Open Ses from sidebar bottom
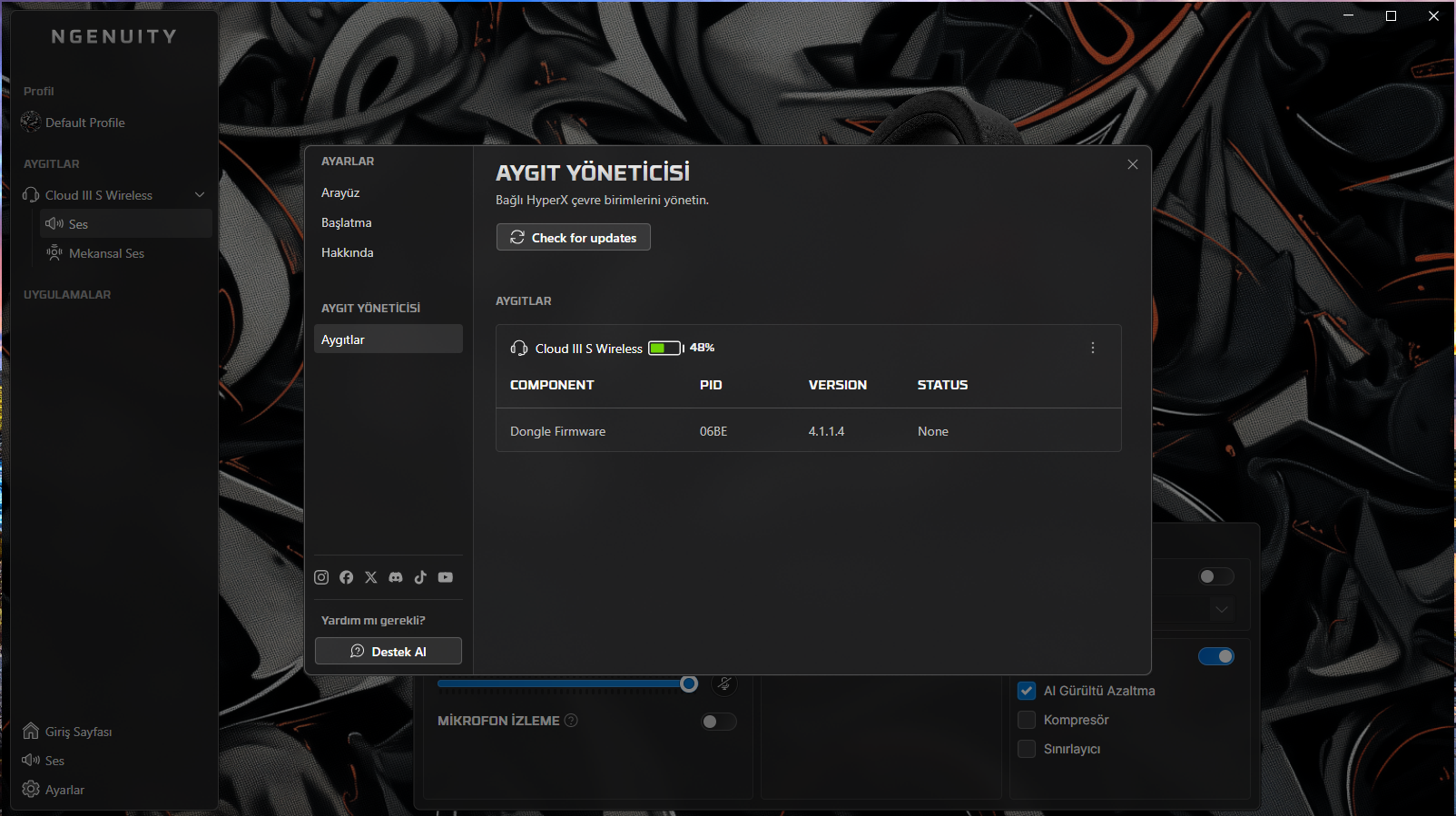This screenshot has height=816, width=1456. tap(55, 761)
